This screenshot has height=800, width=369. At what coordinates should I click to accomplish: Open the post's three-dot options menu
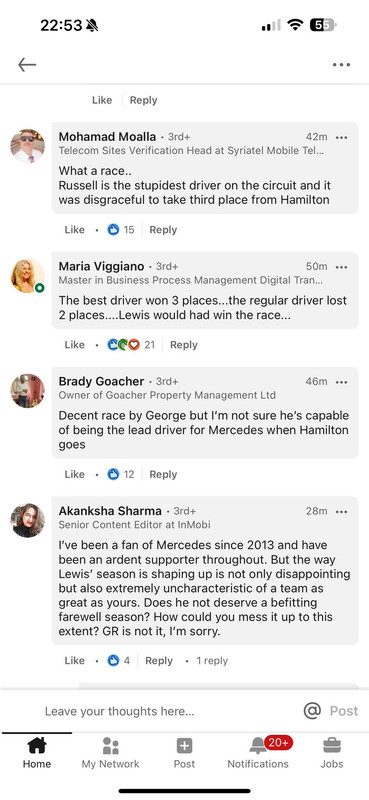point(341,65)
